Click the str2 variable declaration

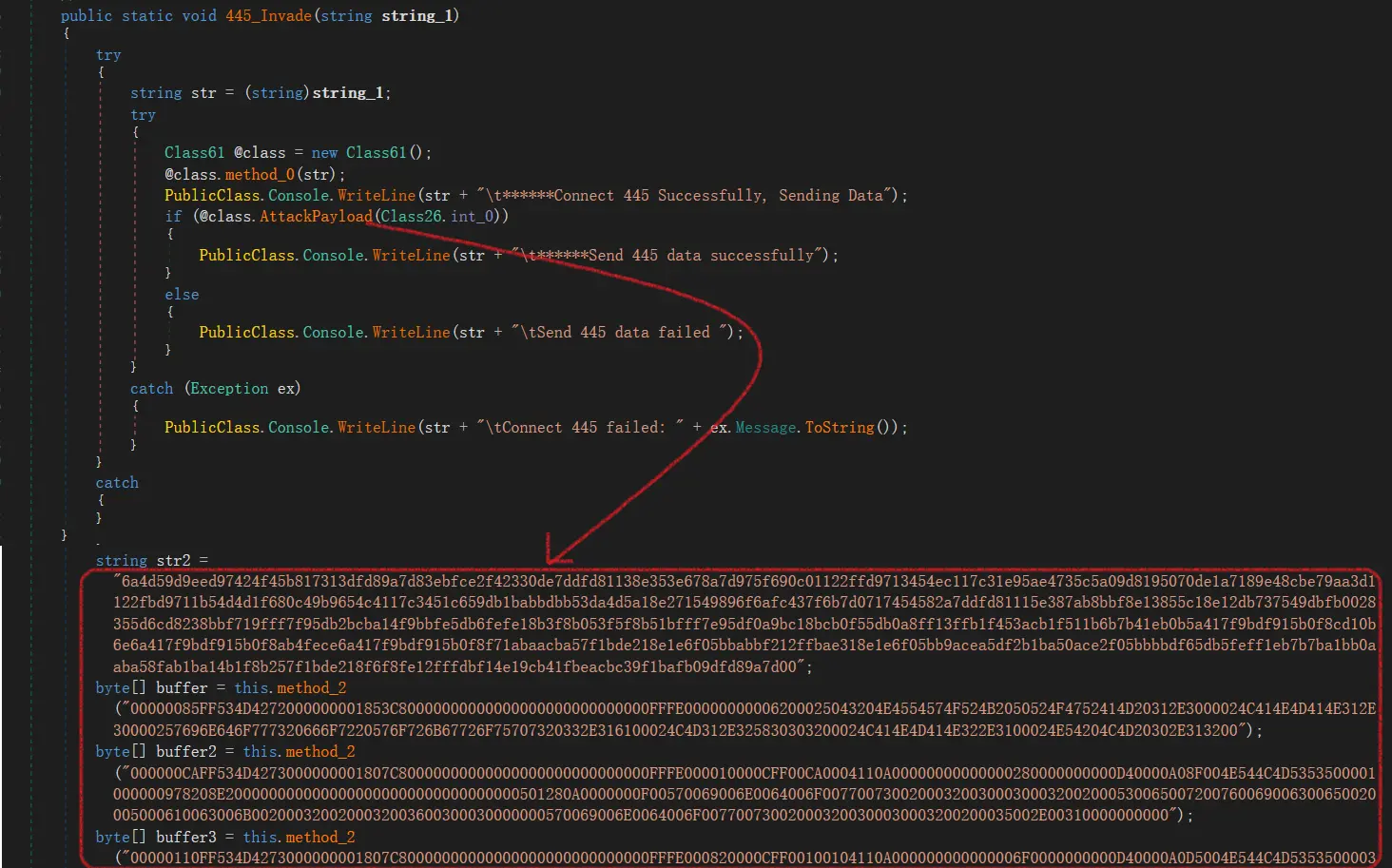click(173, 561)
